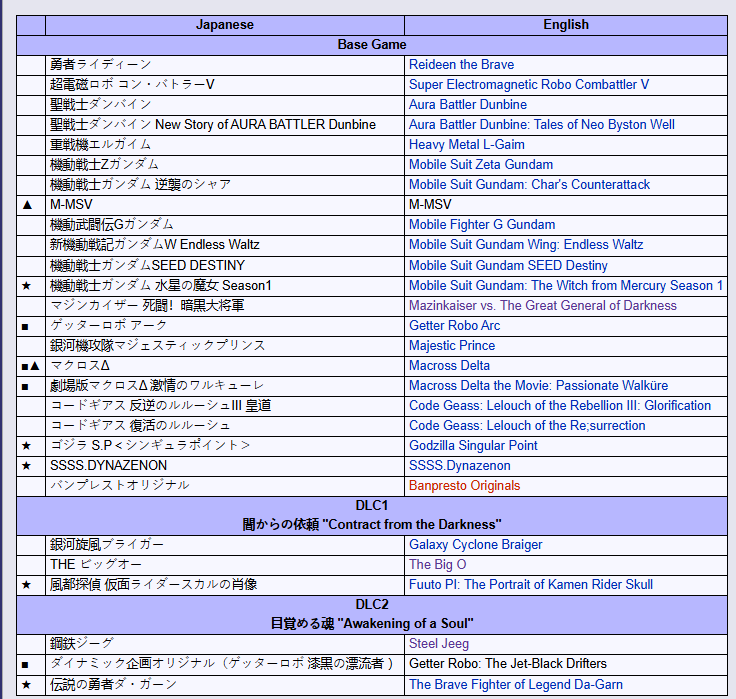Open Super Electromagnetic Robo Combattler V link
The width and height of the screenshot is (736, 699).
(529, 84)
